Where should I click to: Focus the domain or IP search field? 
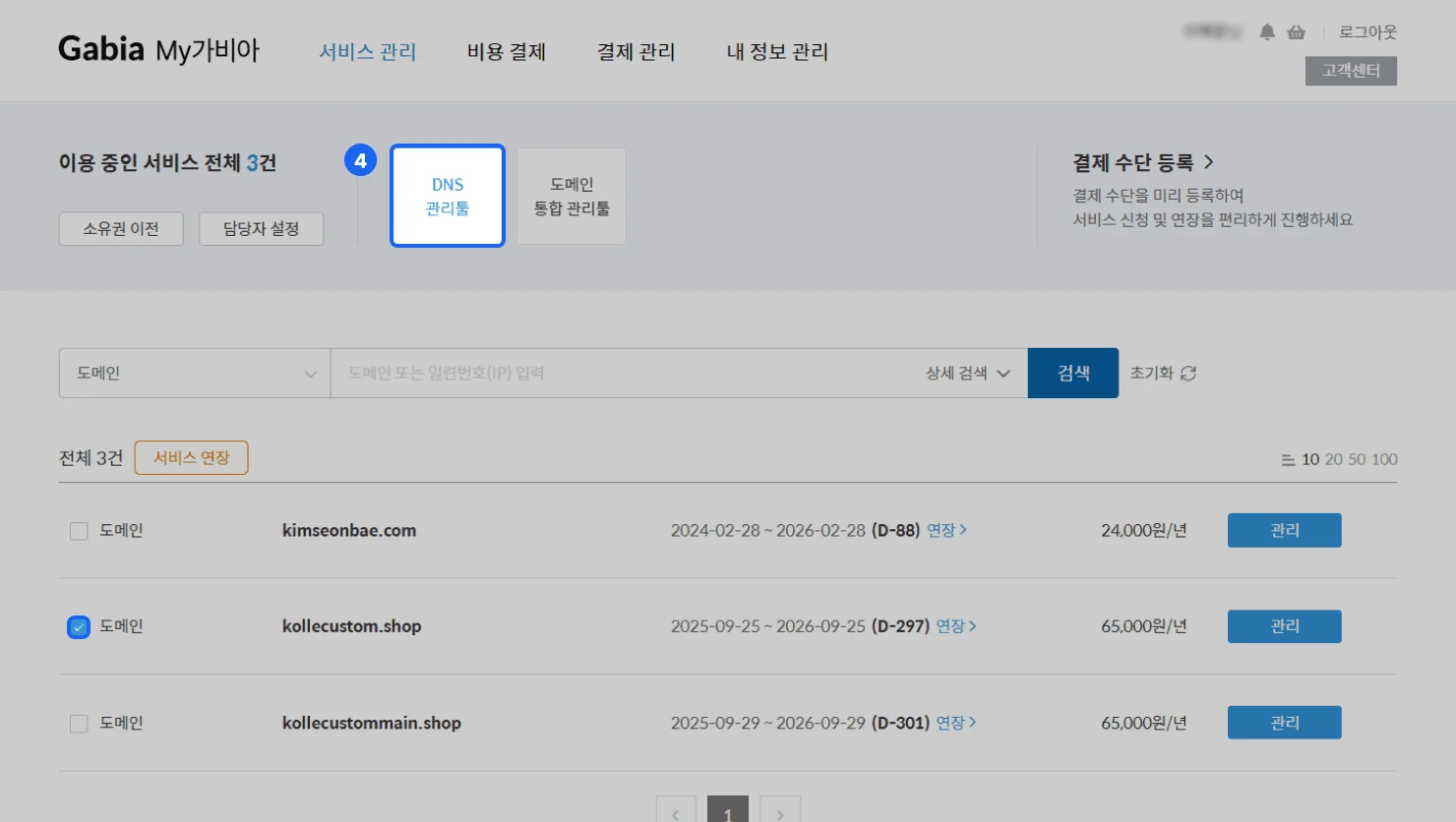pyautogui.click(x=627, y=373)
